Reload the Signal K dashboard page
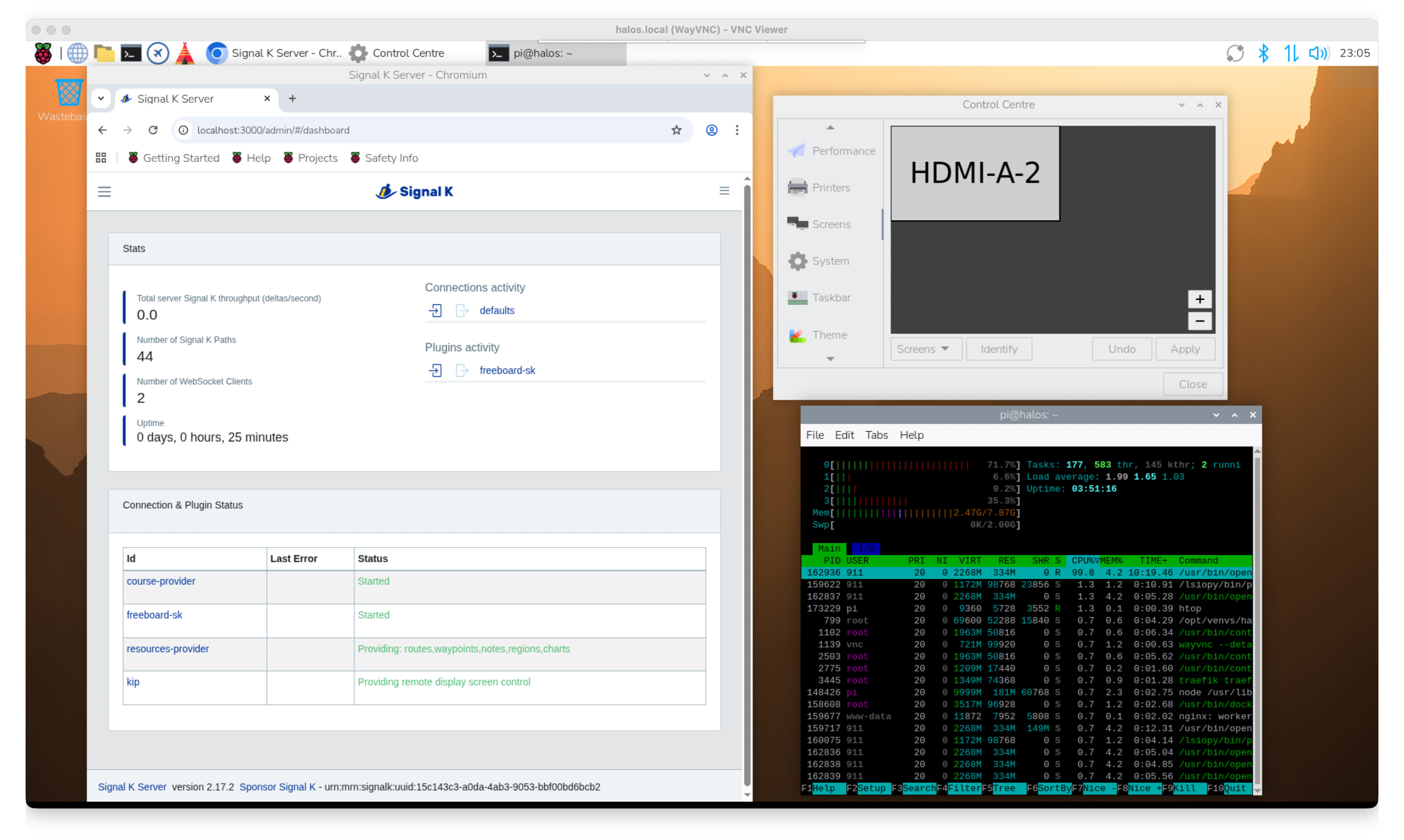1404x840 pixels. coord(153,130)
